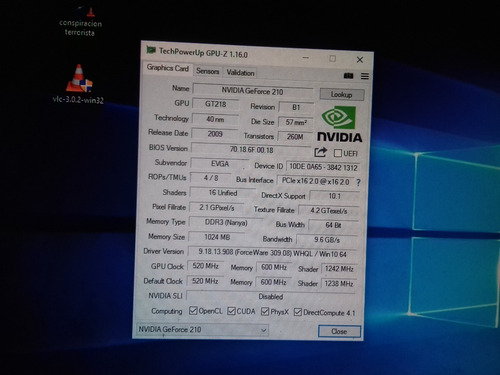
Task: Close the GPU-Z window with X
Action: (360, 60)
